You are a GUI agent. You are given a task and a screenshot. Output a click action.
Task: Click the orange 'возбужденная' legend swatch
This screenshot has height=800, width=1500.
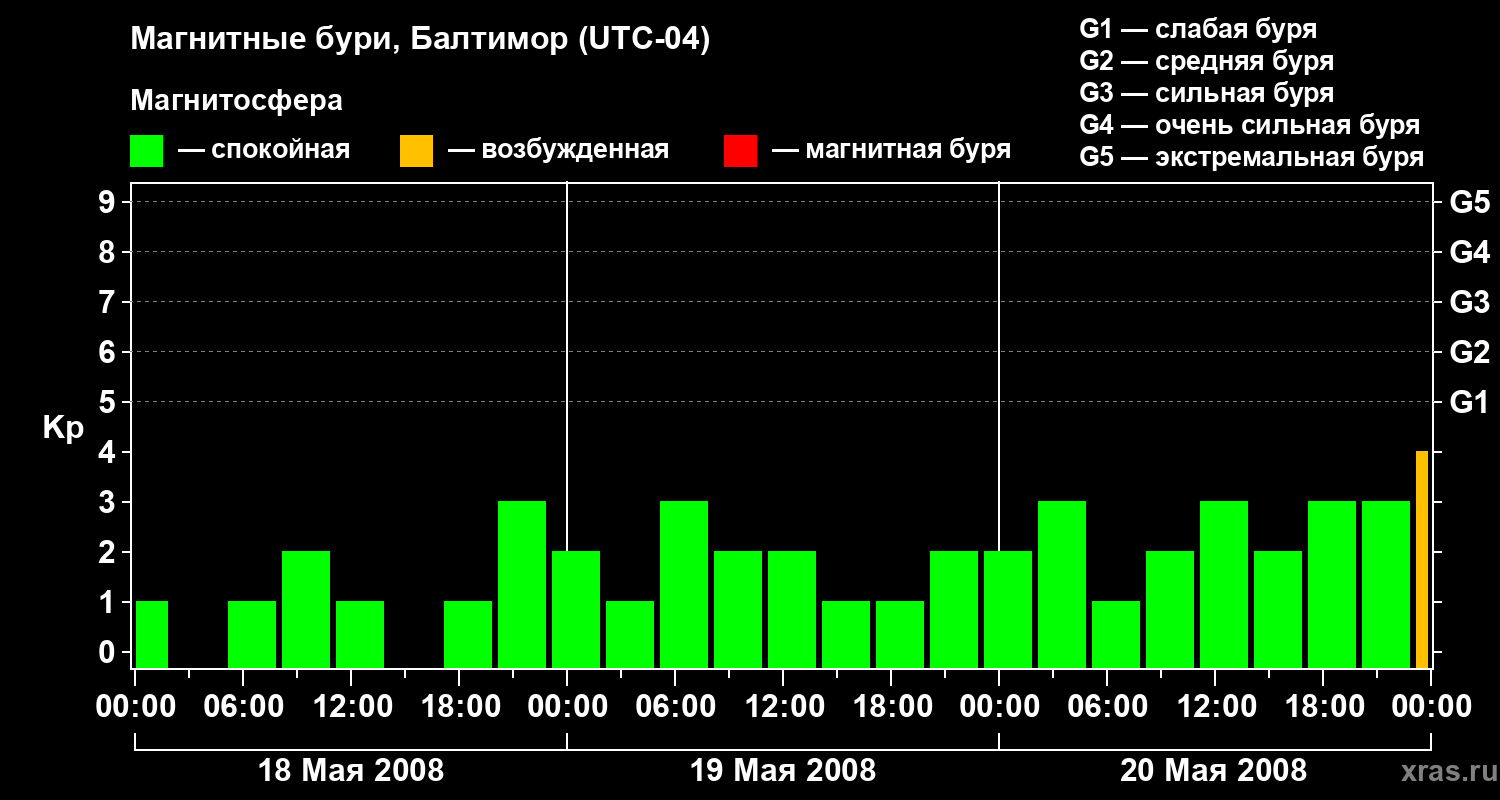(417, 151)
